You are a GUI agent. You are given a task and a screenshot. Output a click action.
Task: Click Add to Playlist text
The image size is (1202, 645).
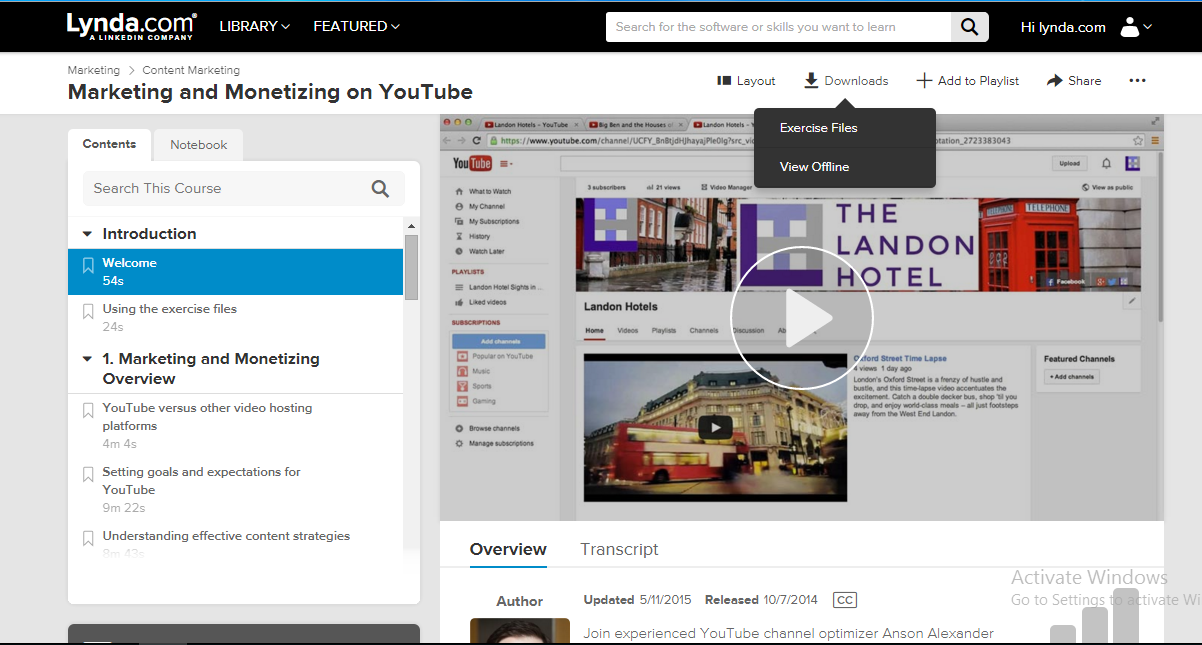pos(978,81)
